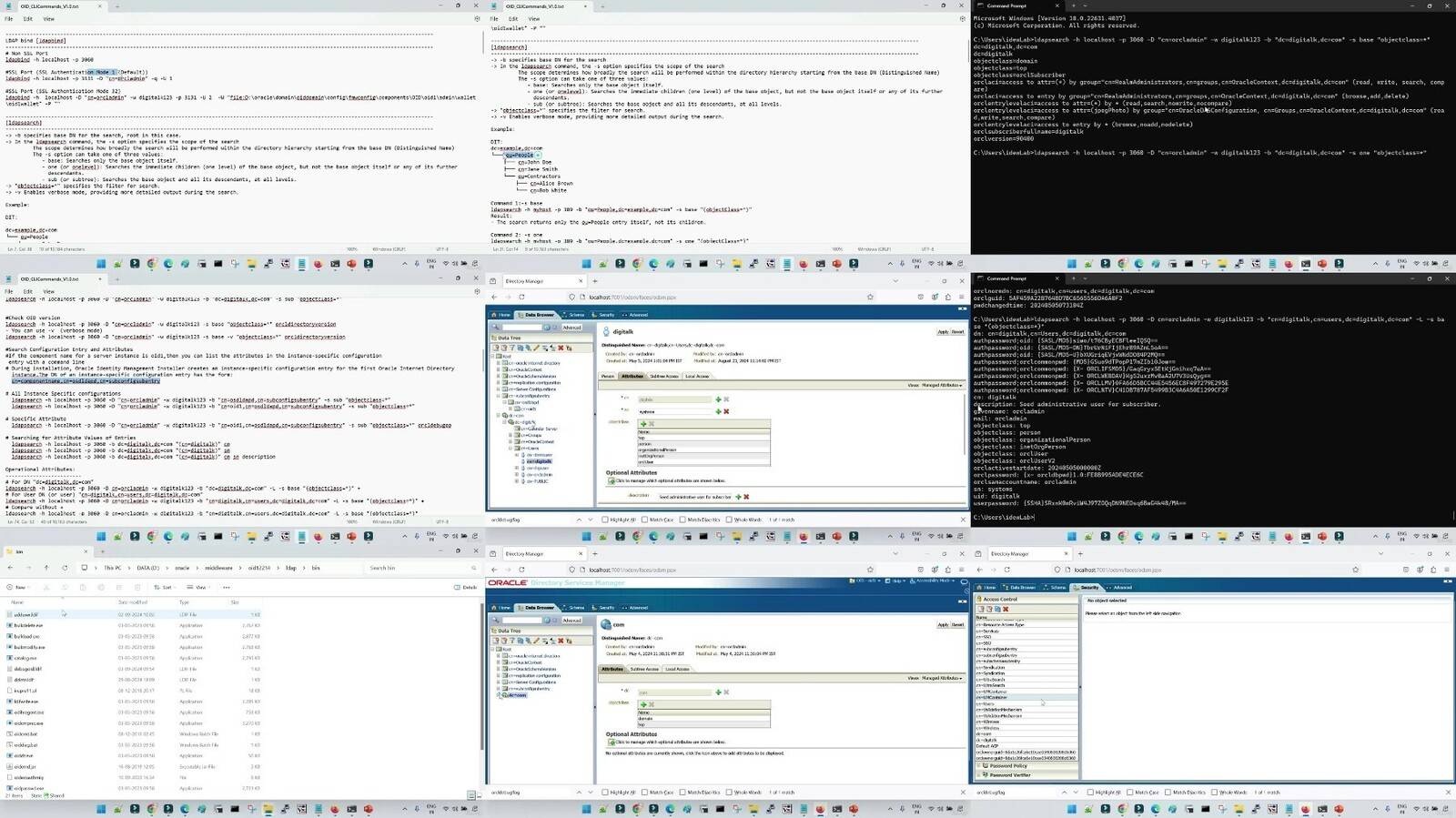This screenshot has width=1456, height=818.
Task: Tick Whole Words in com entry find bar
Action: click(x=729, y=793)
